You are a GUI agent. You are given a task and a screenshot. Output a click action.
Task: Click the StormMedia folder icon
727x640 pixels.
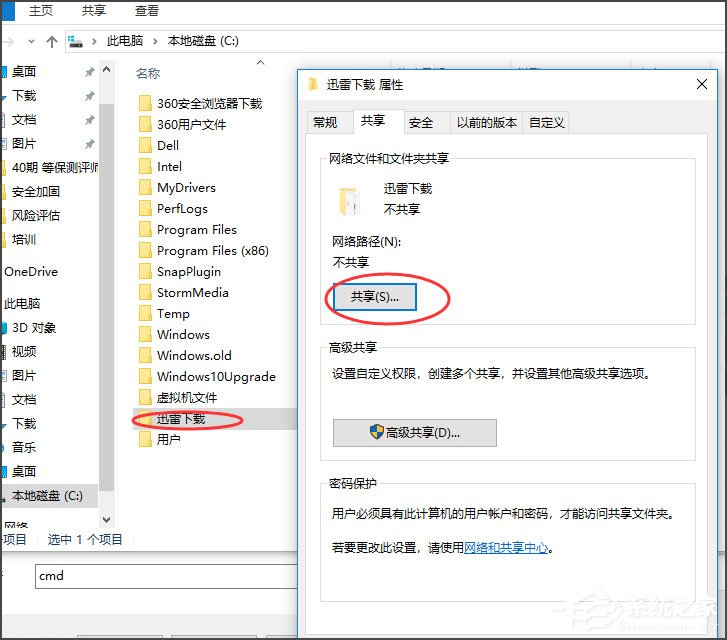point(145,292)
